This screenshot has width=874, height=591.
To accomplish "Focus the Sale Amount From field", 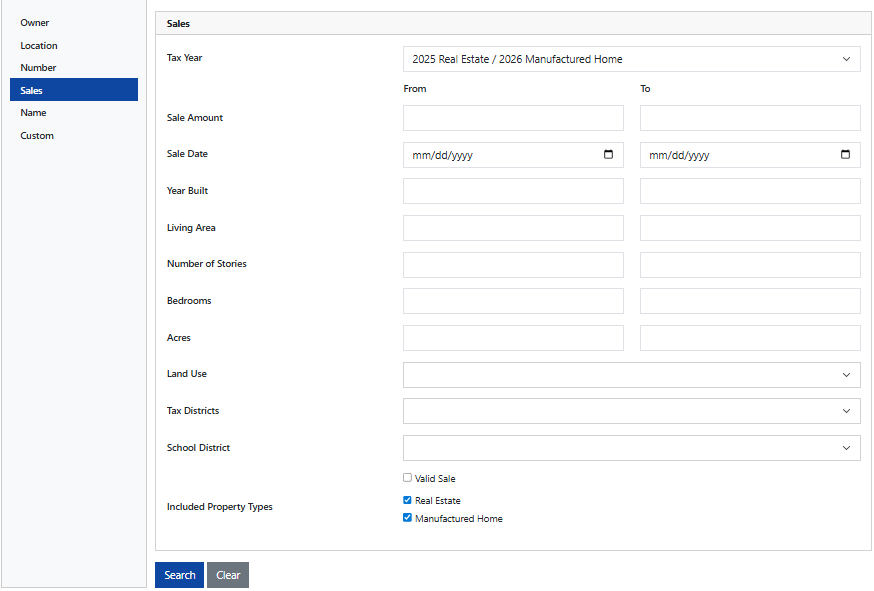I will pos(513,118).
